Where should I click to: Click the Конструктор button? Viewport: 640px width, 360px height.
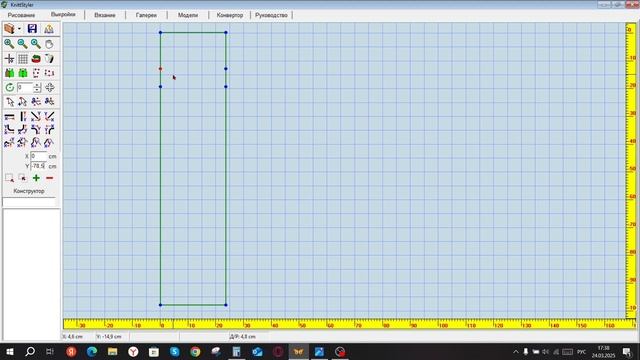click(29, 191)
